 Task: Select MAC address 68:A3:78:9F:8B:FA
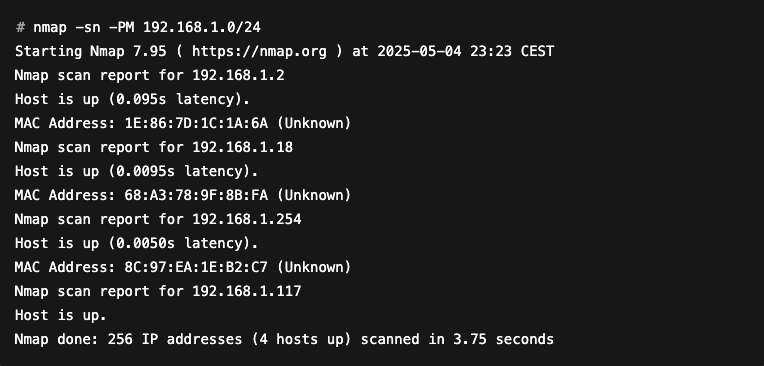[196, 195]
